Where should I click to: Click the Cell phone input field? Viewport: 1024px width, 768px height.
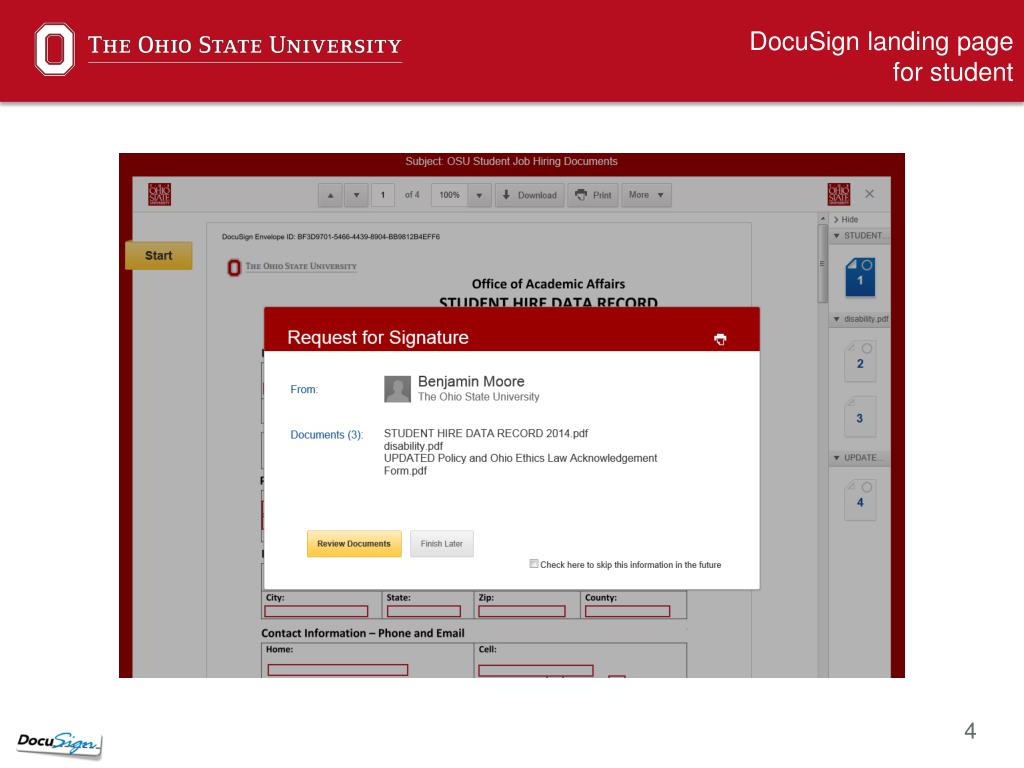[x=536, y=671]
